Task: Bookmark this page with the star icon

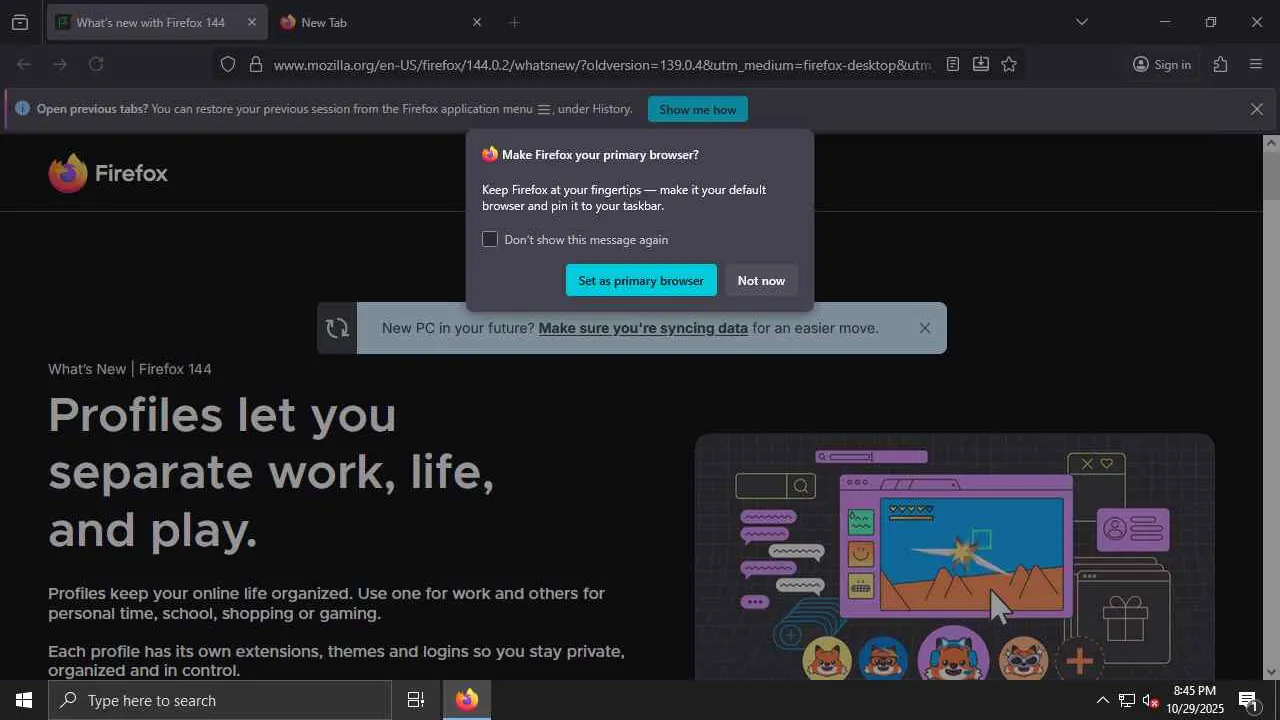Action: [x=1009, y=64]
